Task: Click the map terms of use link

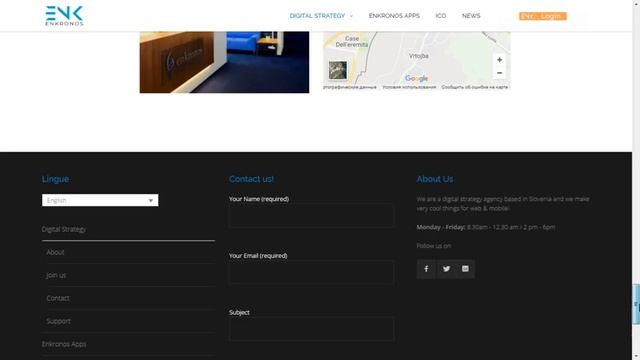Action: 409,87
